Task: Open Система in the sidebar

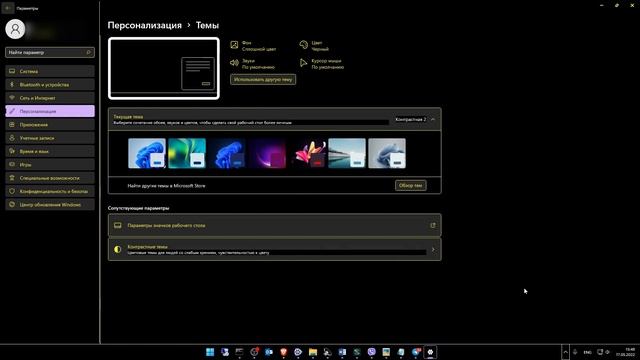Action: pos(50,71)
